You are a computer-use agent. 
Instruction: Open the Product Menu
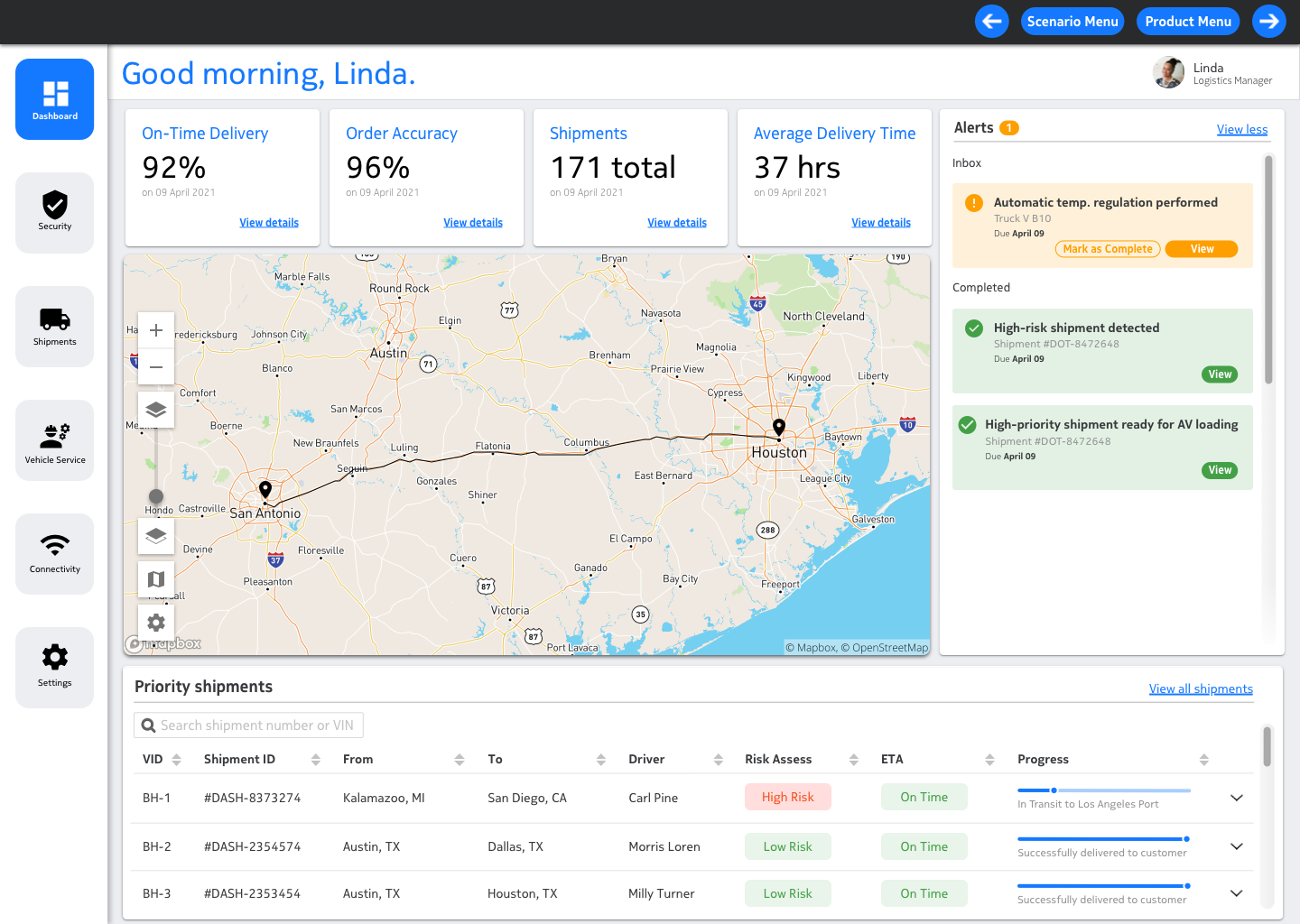click(1188, 22)
